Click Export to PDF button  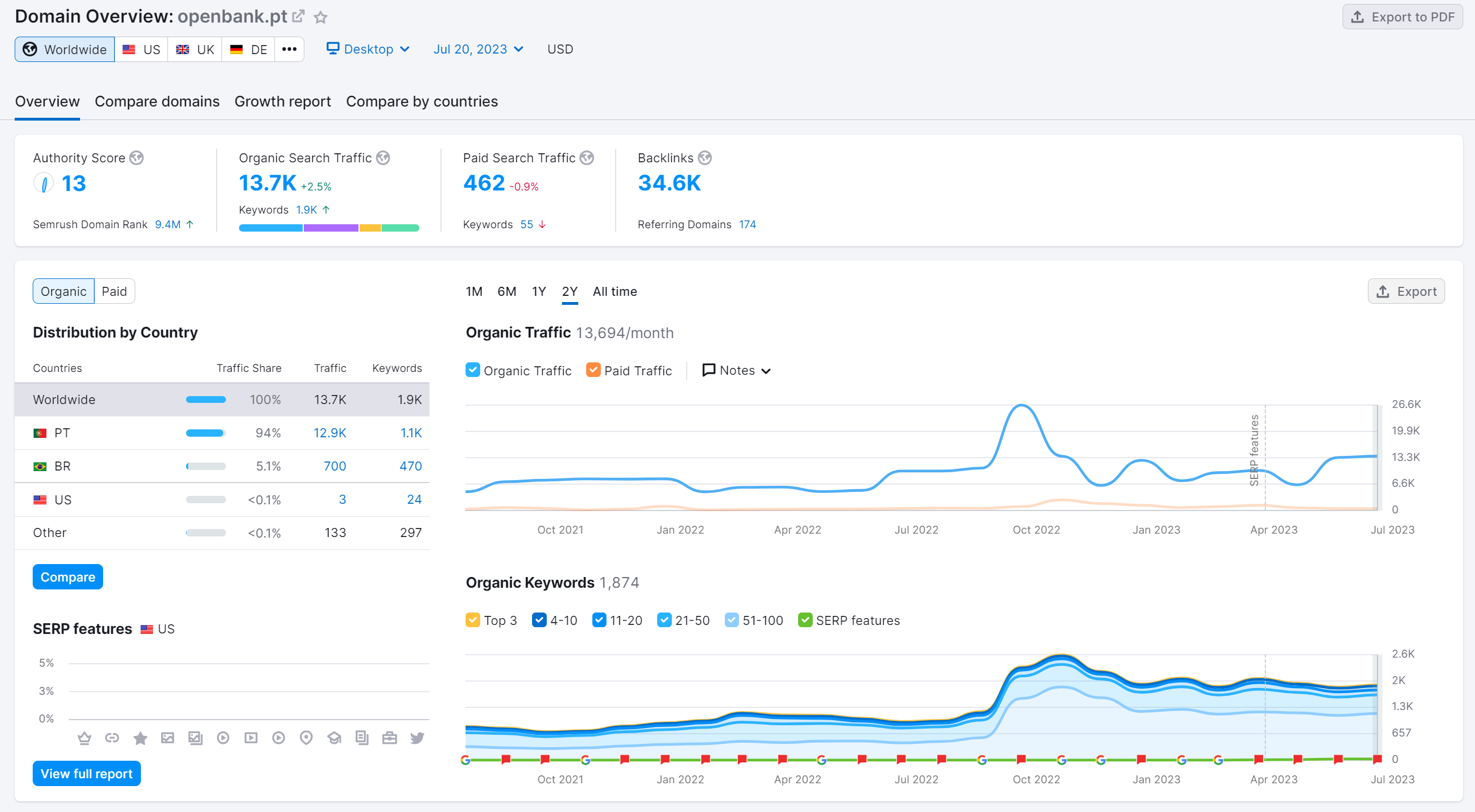pyautogui.click(x=1402, y=17)
